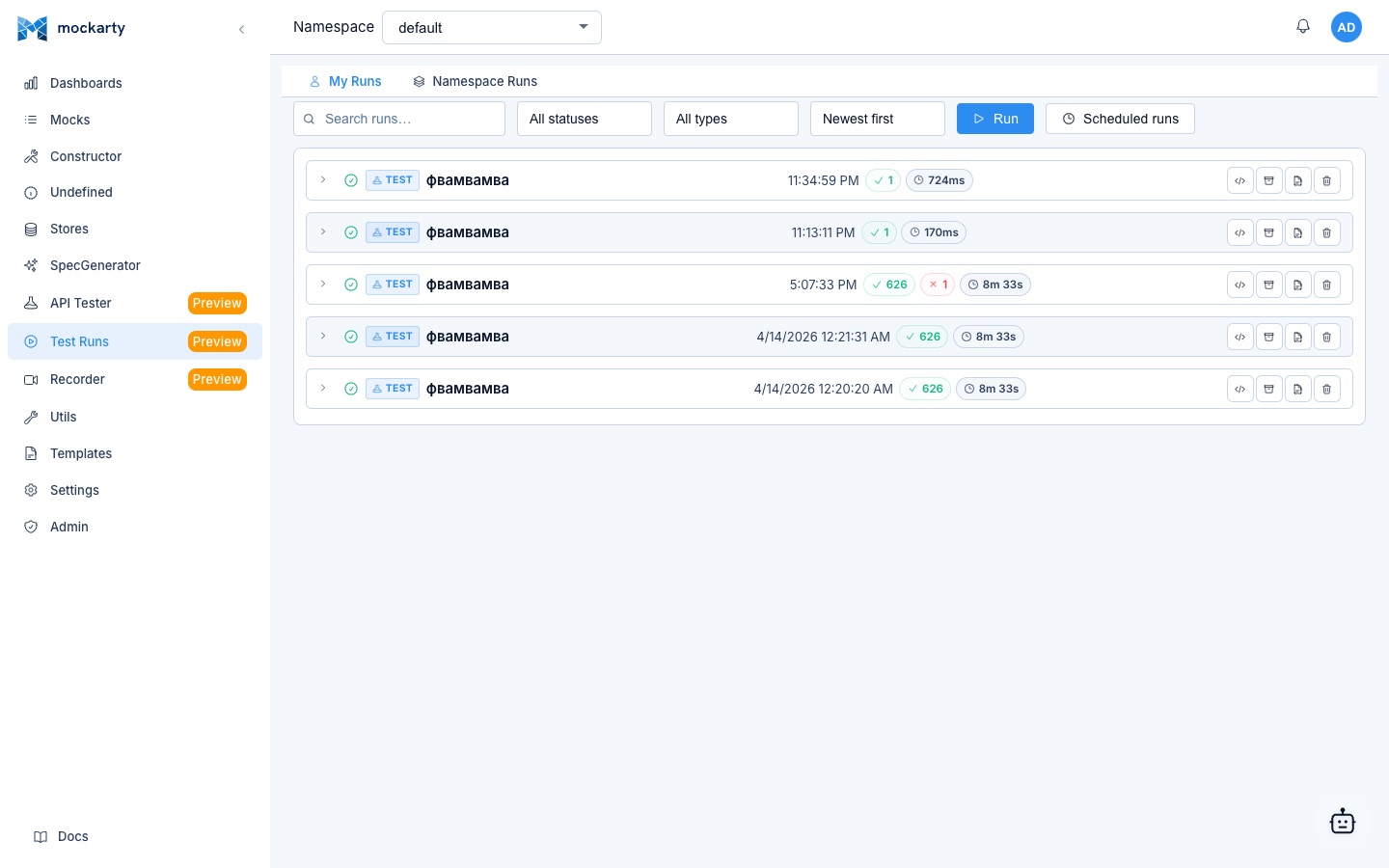Screen dimensions: 1389x868
Task: Click the mockarty logo
Action: 71,28
